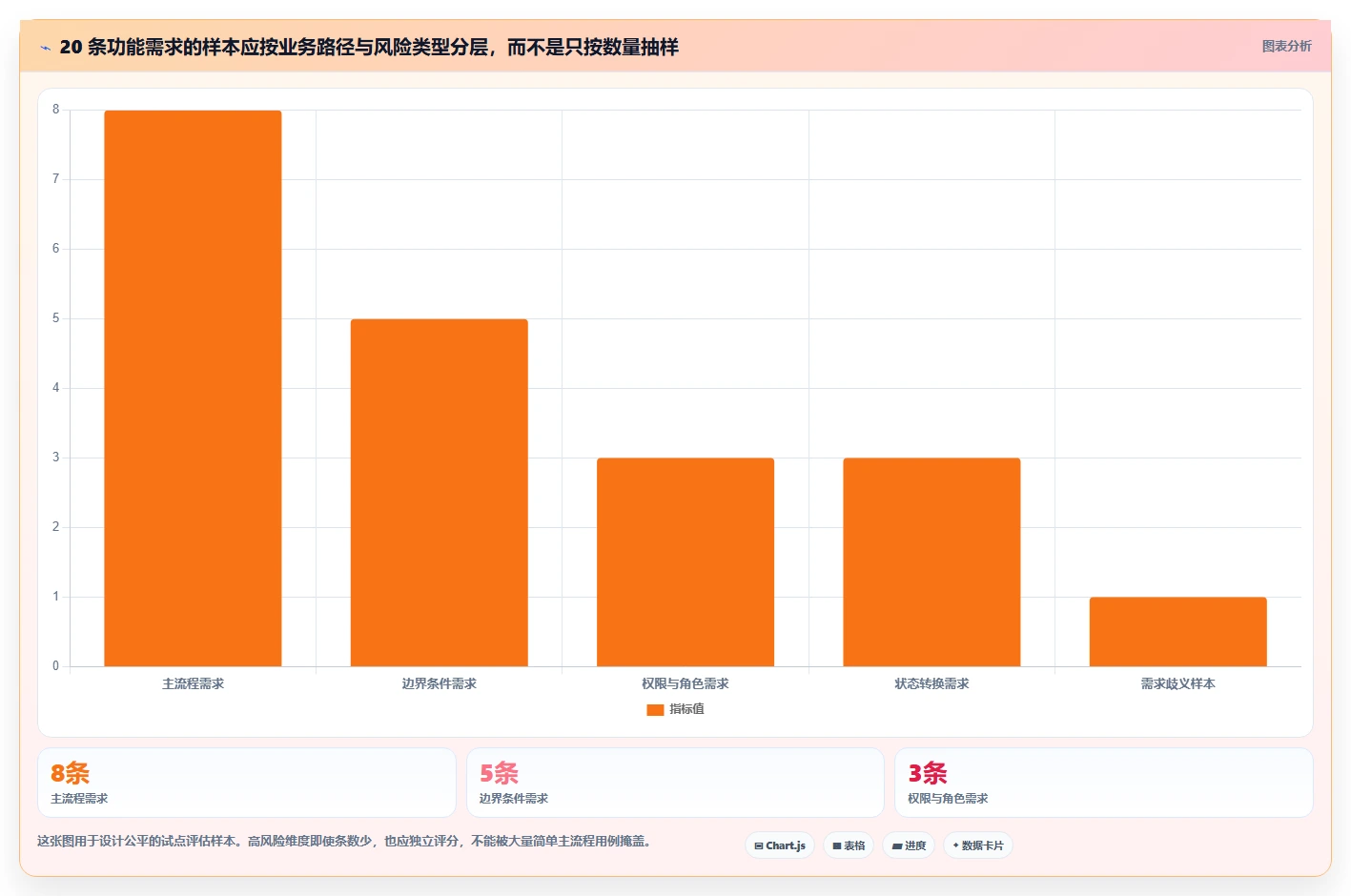Click the 权限与角色需求 bar in the chart
This screenshot has height=896, width=1351.
click(x=686, y=562)
